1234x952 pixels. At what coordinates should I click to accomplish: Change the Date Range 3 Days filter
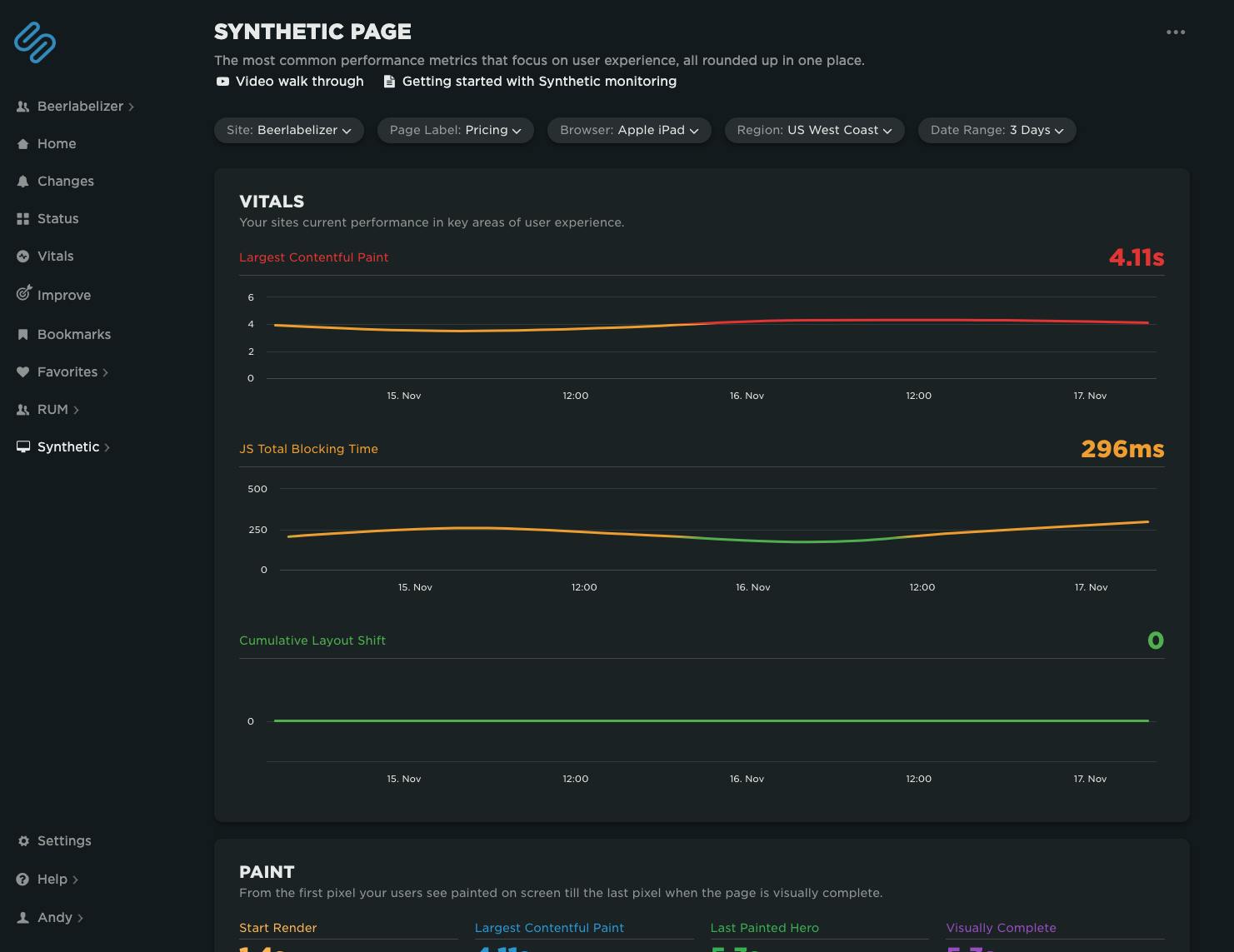[x=997, y=131]
